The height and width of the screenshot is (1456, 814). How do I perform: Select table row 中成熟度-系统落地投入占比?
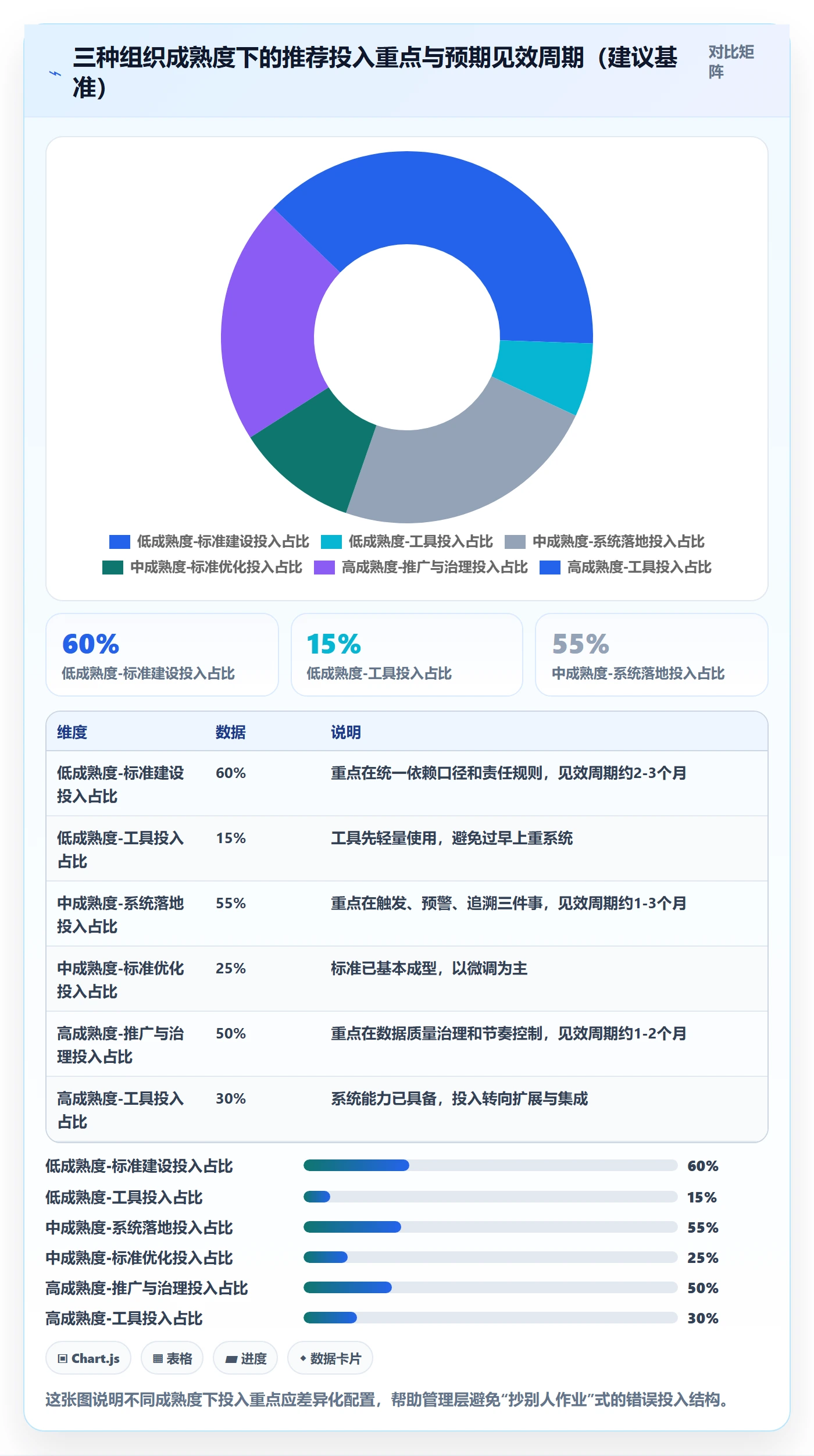[407, 914]
